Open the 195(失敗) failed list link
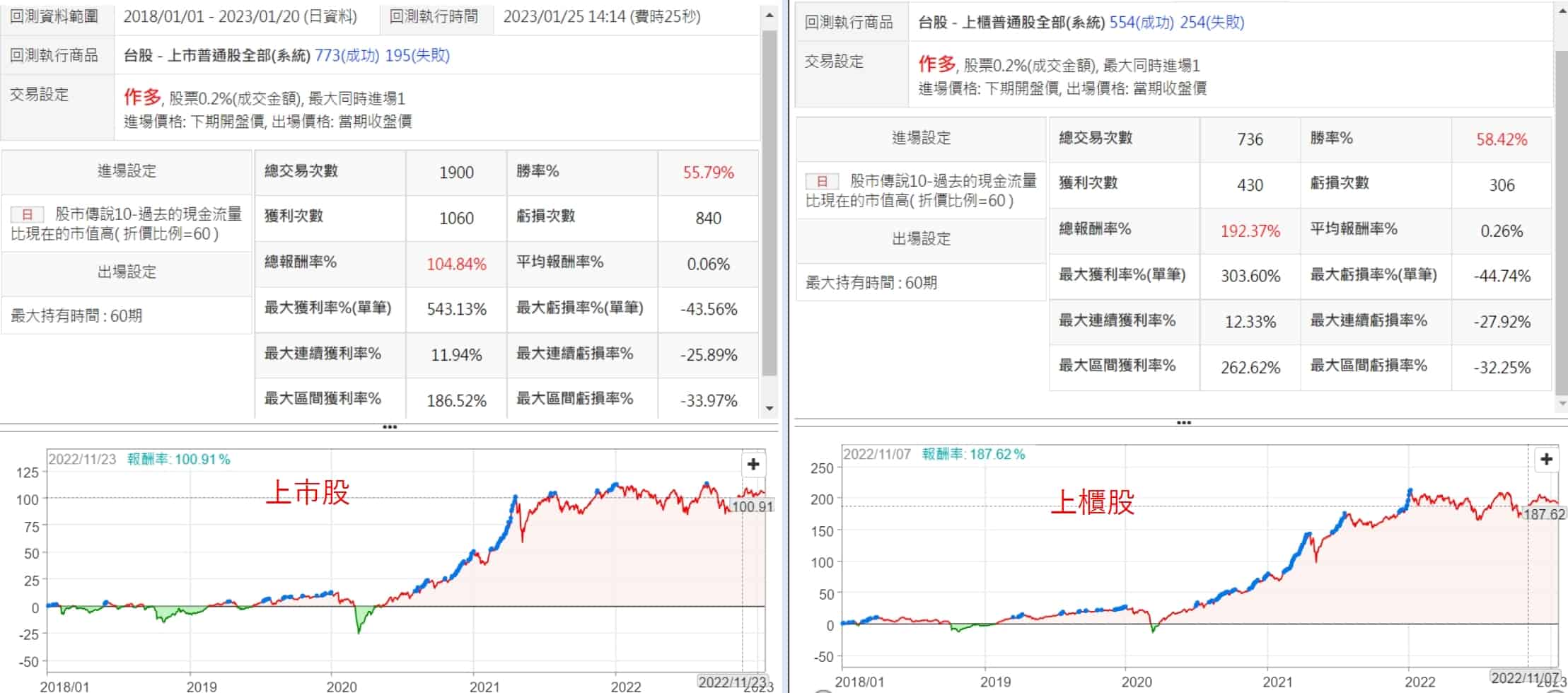Image resolution: width=1568 pixels, height=693 pixels. pos(417,55)
